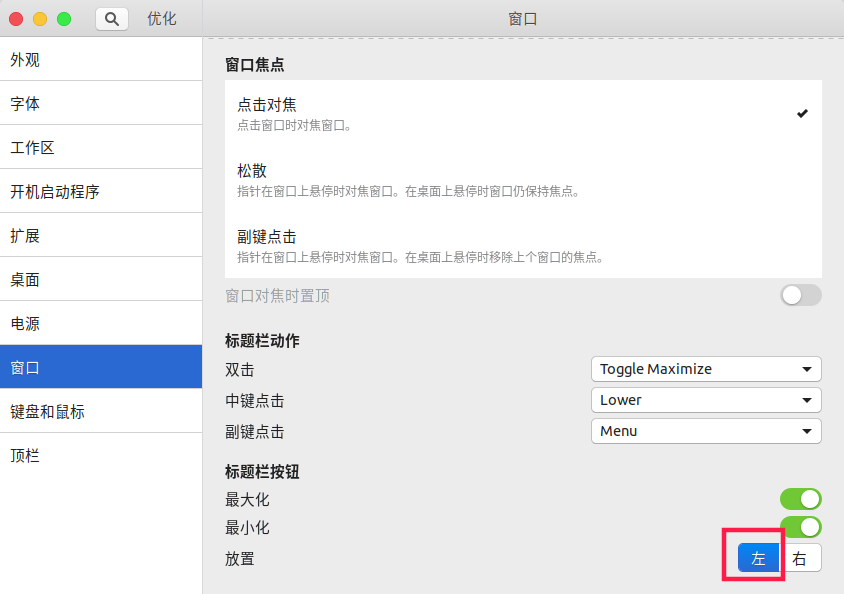Select the 点击对焦 focus mode

[x=523, y=113]
